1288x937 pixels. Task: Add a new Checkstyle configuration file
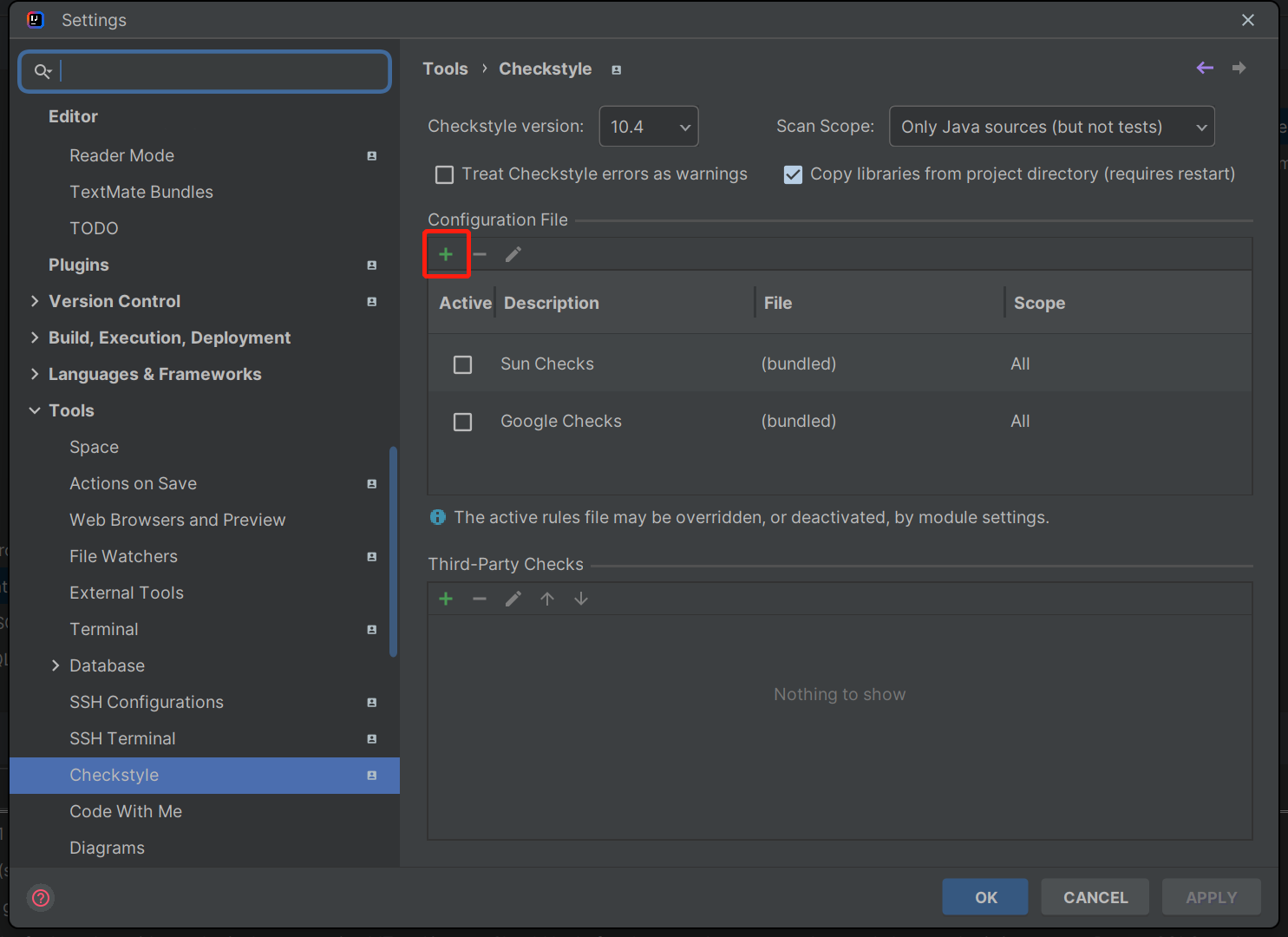coord(446,254)
